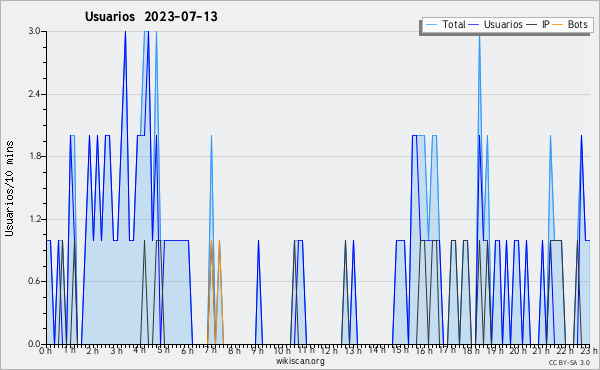Click the '3.0' y-axis value
Screen dimensions: 600x370
[x=34, y=31]
